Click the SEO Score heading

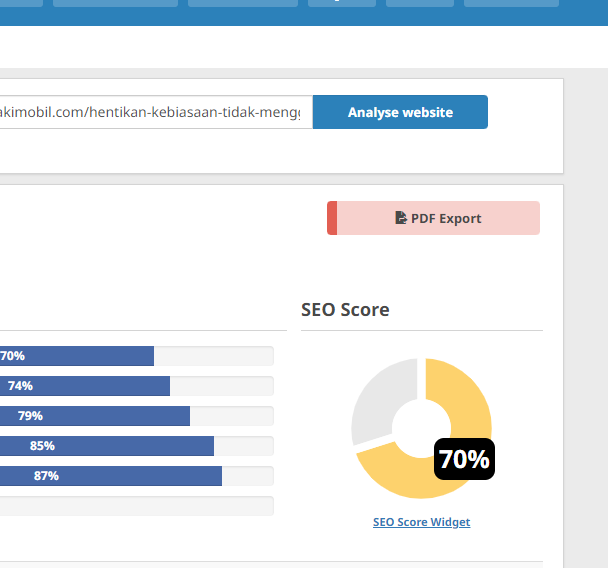coord(345,309)
